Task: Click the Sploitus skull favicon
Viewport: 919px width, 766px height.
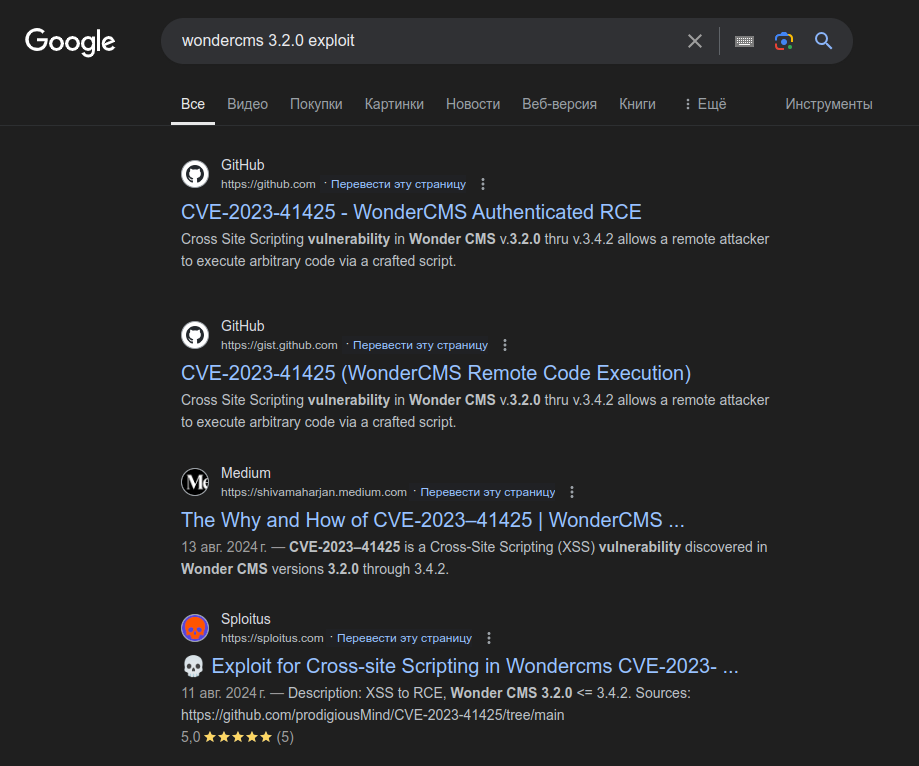Action: click(195, 628)
